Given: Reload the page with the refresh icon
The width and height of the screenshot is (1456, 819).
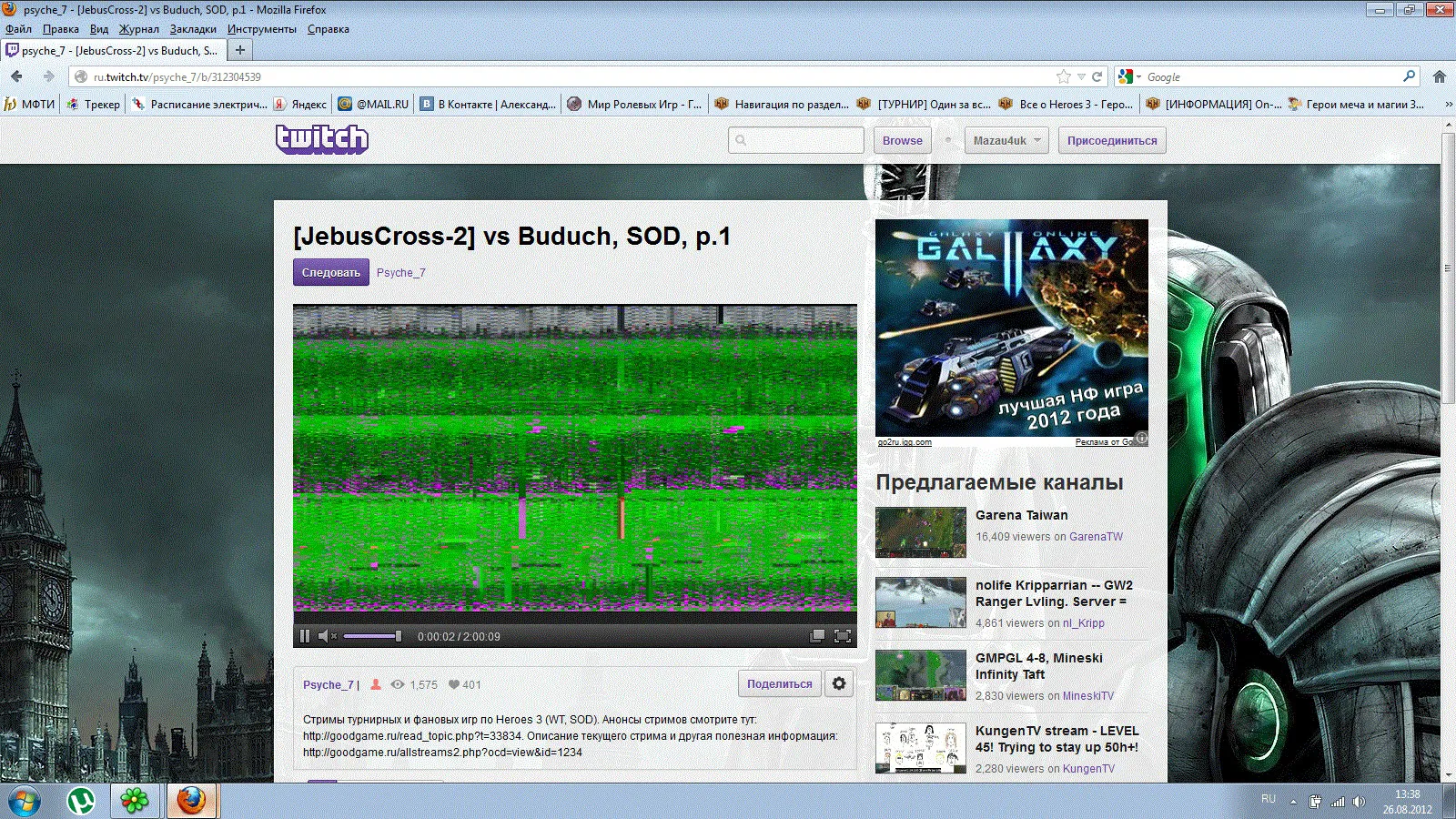Looking at the screenshot, I should point(1097,76).
